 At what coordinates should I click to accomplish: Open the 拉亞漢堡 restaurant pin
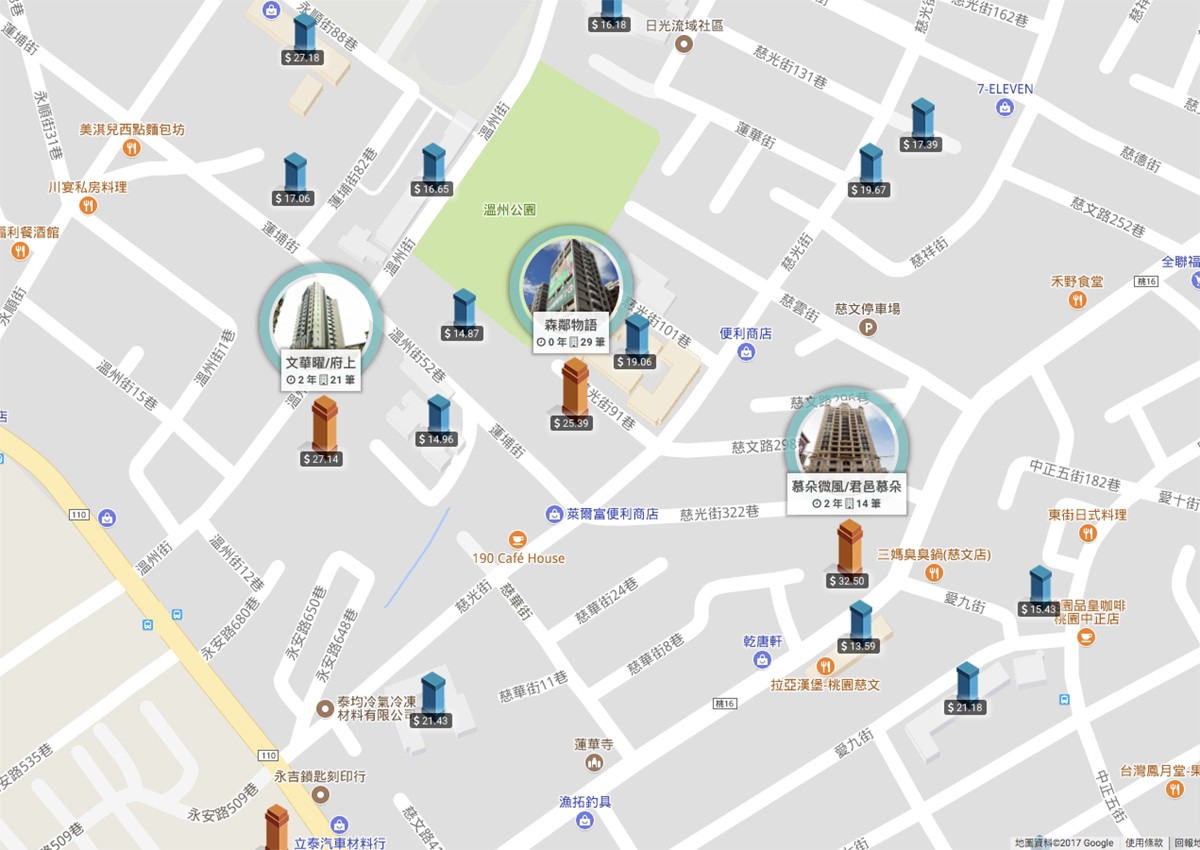click(826, 666)
